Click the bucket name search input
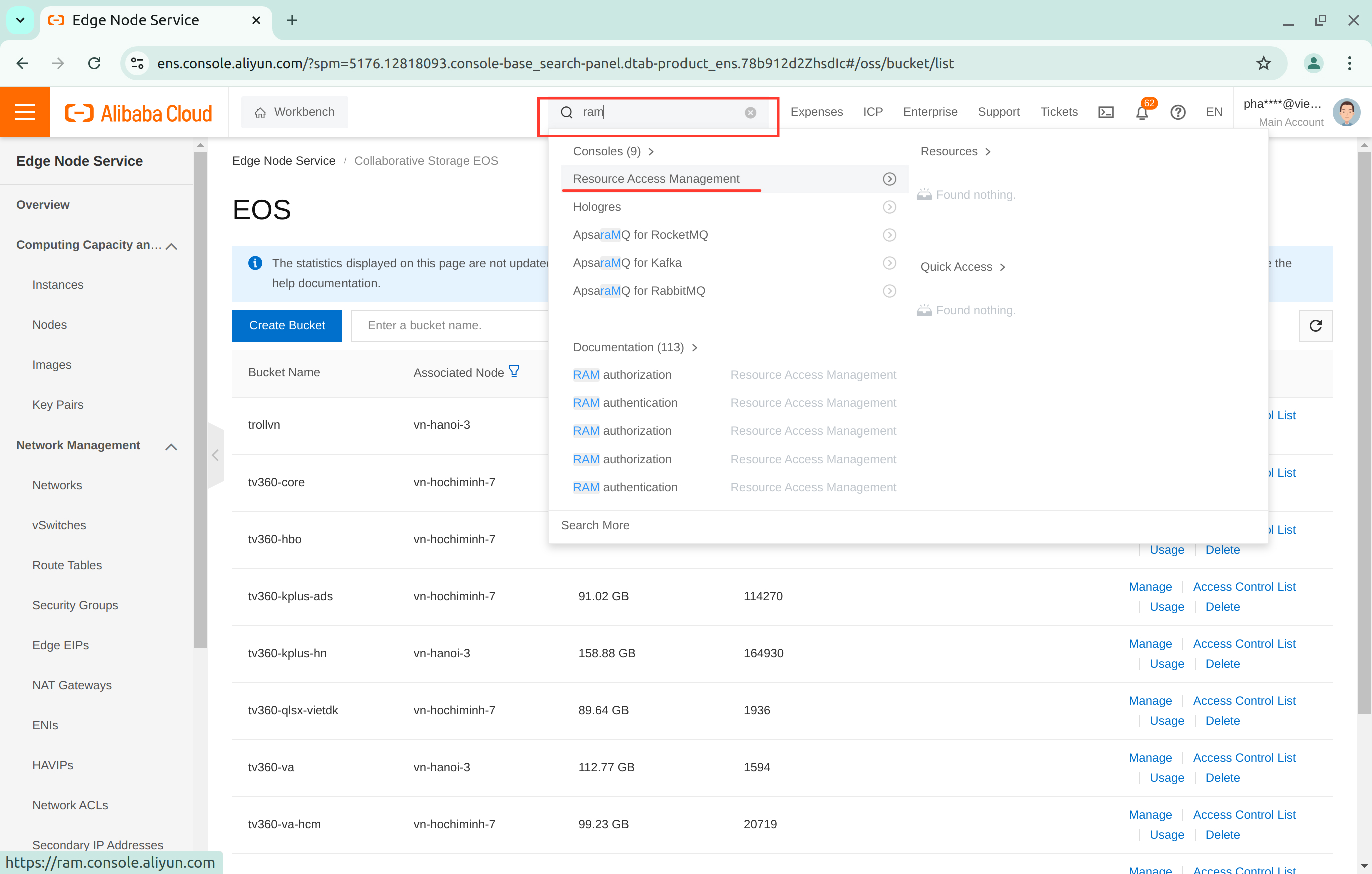The width and height of the screenshot is (1372, 874). click(x=450, y=325)
